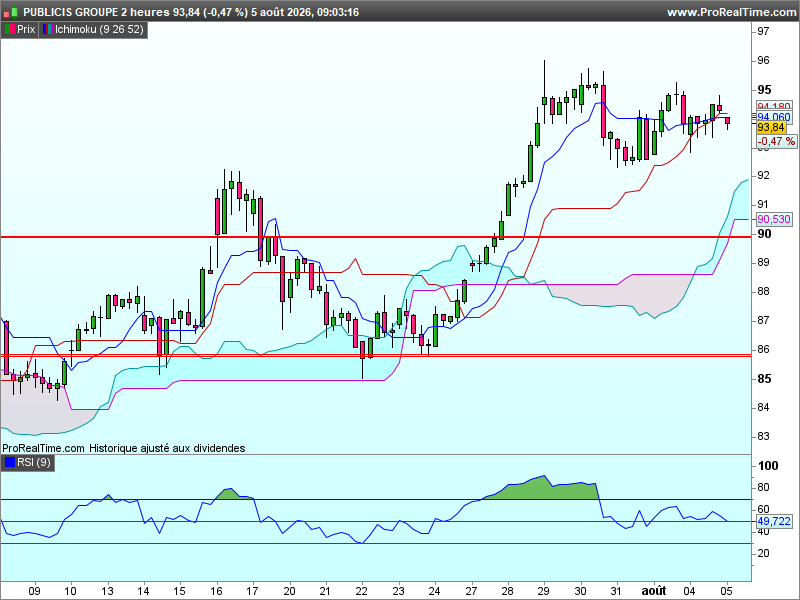
Task: Click price axis label 84
Action: coord(763,407)
